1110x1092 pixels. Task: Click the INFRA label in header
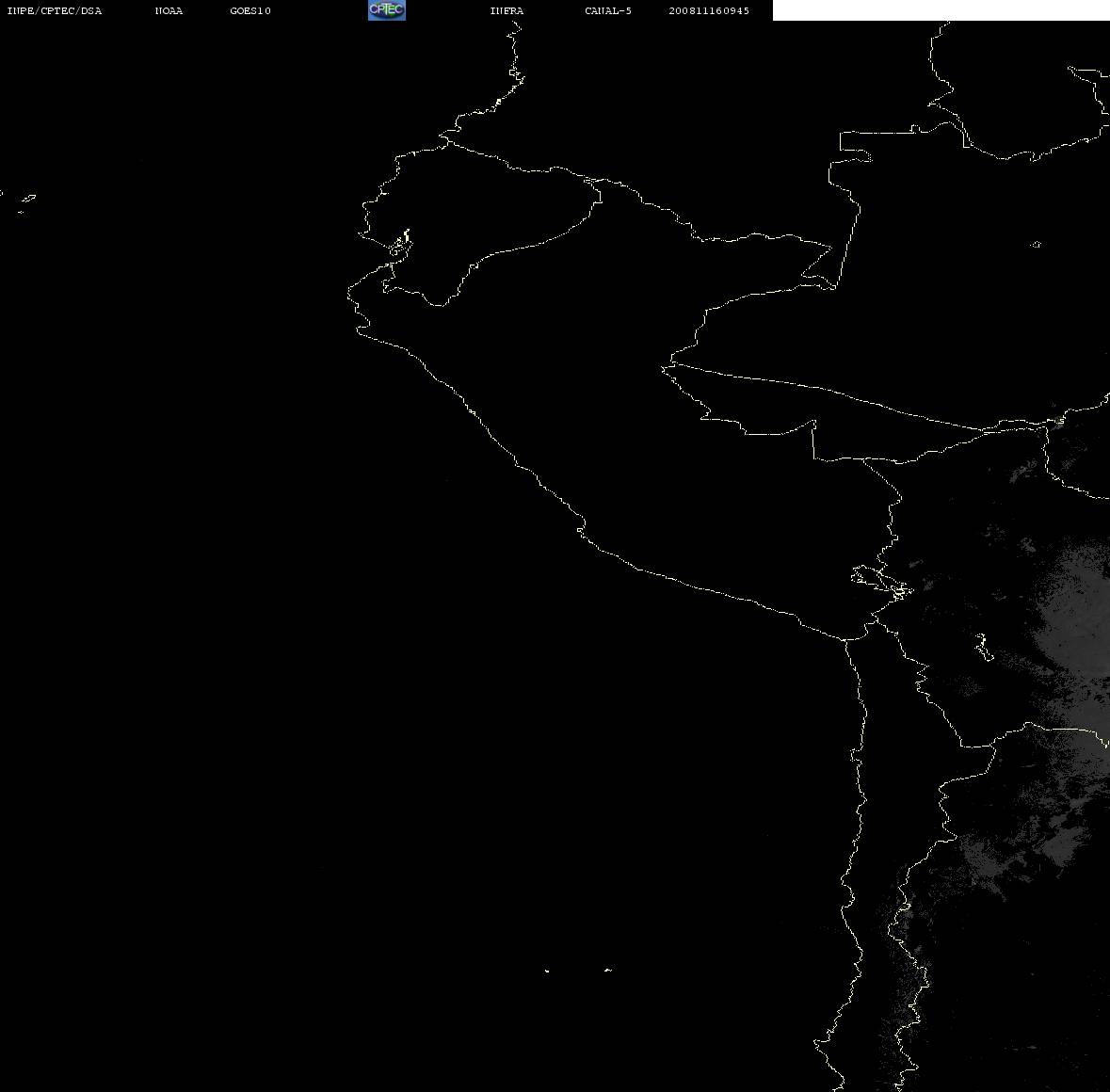click(507, 10)
